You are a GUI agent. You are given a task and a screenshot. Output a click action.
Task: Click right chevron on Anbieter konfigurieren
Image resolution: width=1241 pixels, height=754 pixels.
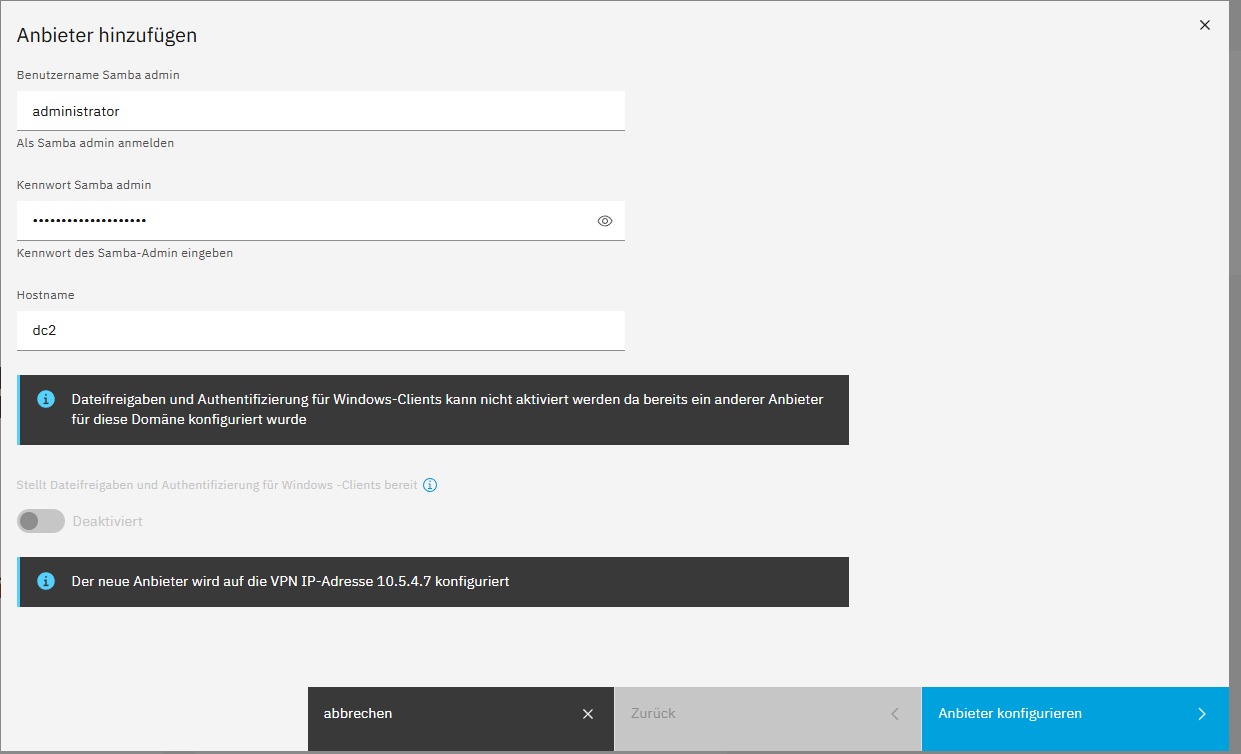pos(1201,714)
